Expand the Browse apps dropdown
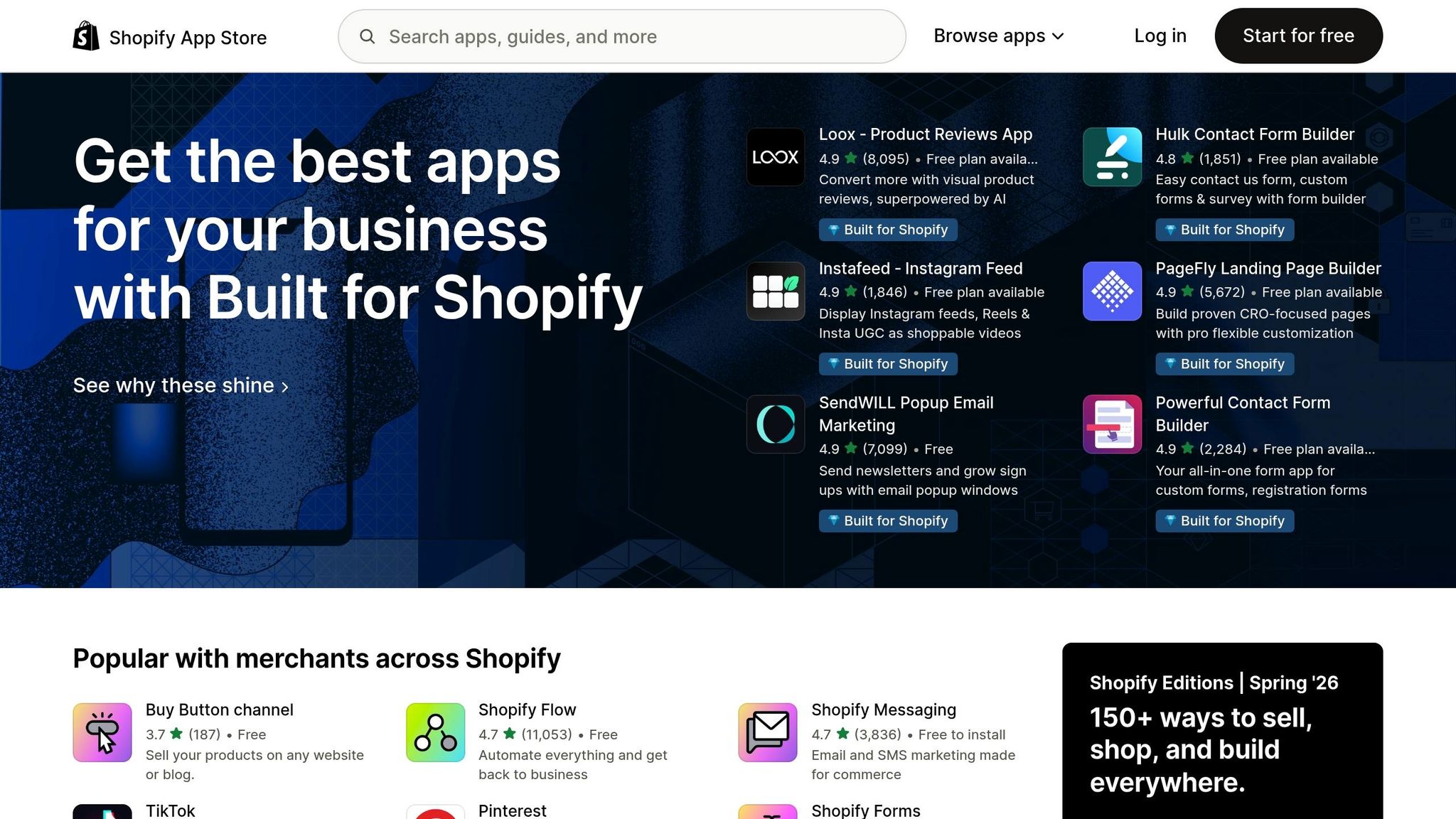 (998, 36)
